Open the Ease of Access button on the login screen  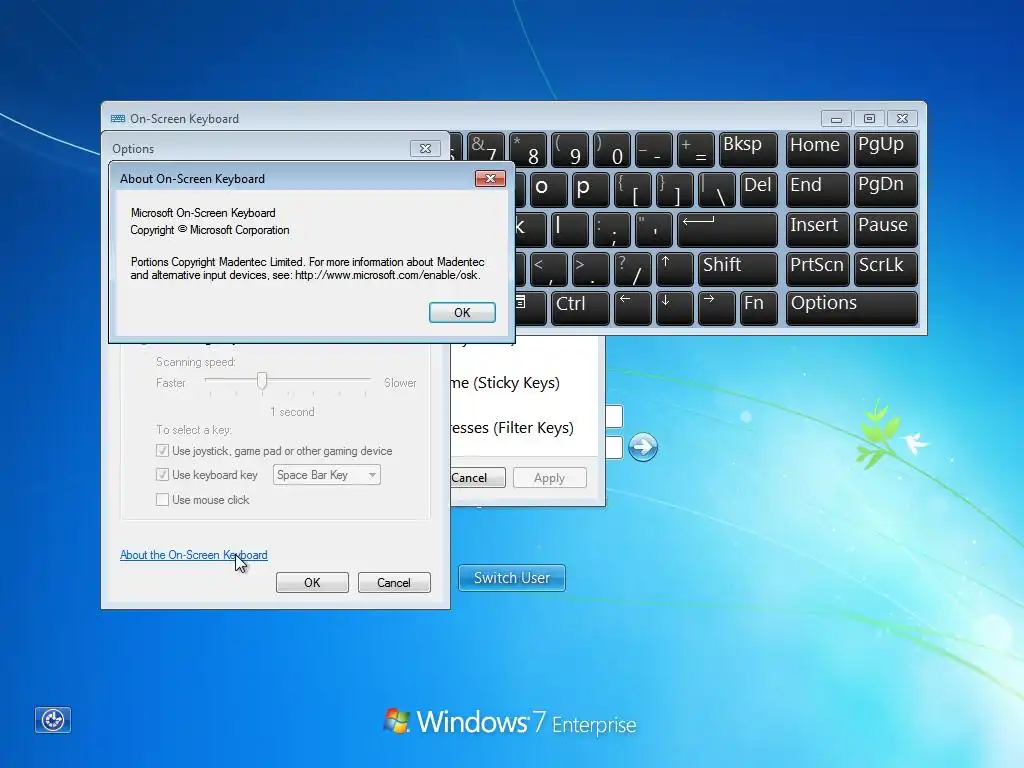coord(53,720)
